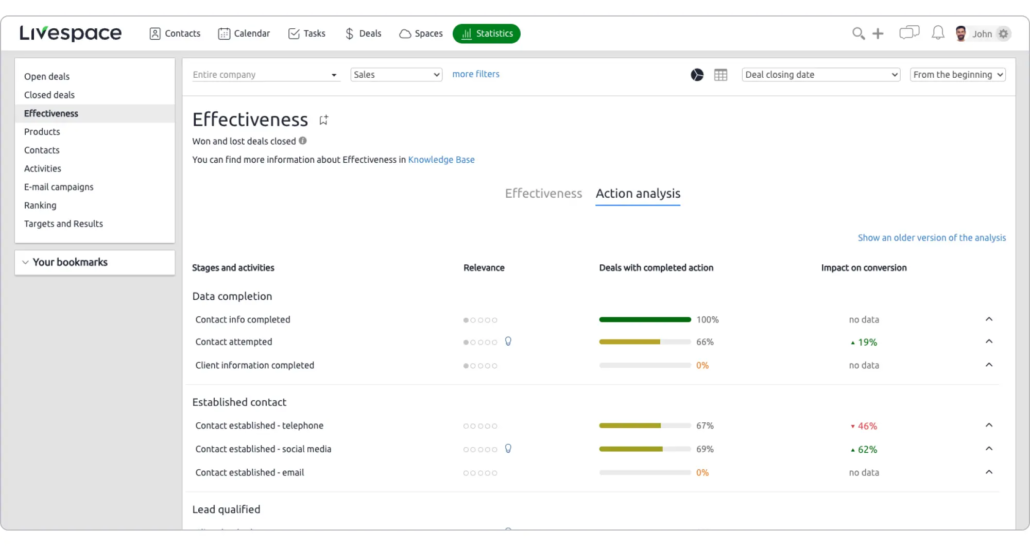1030x546 pixels.
Task: Click the Impact on conversion column header
Action: [864, 267]
